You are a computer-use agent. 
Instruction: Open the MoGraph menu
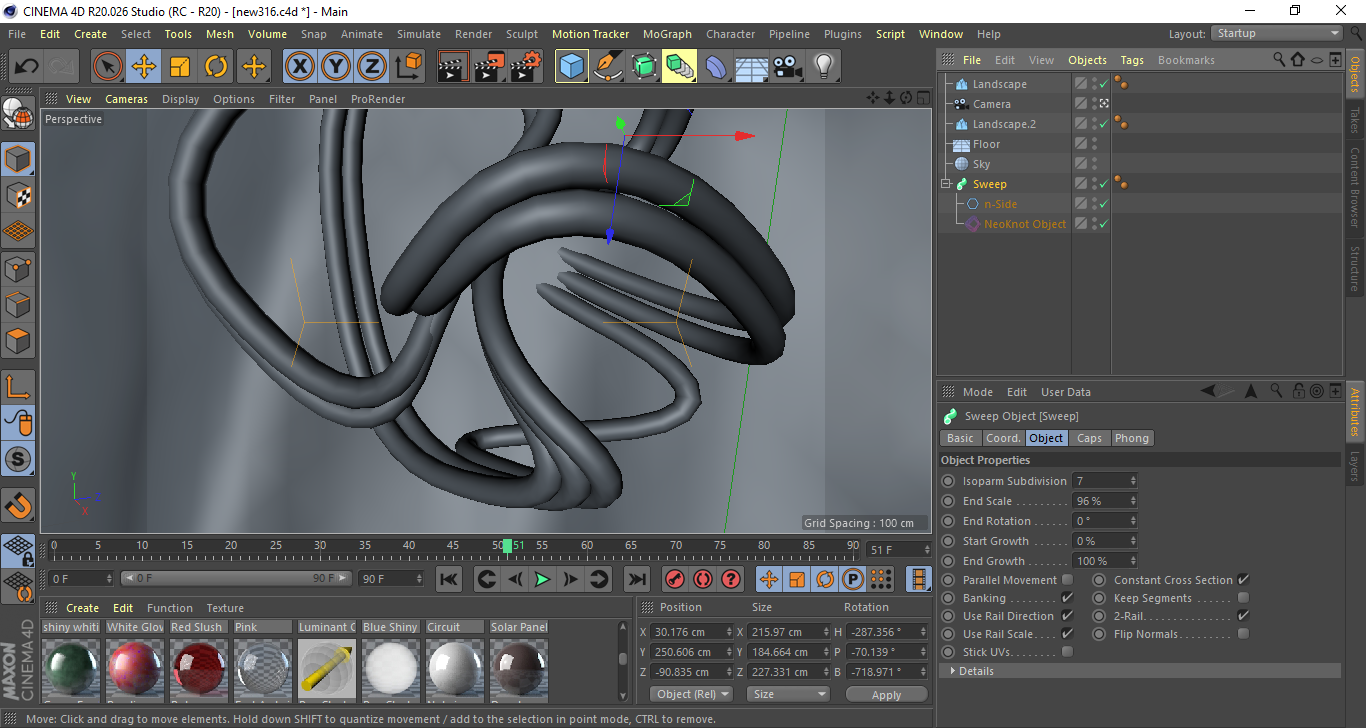click(x=667, y=34)
